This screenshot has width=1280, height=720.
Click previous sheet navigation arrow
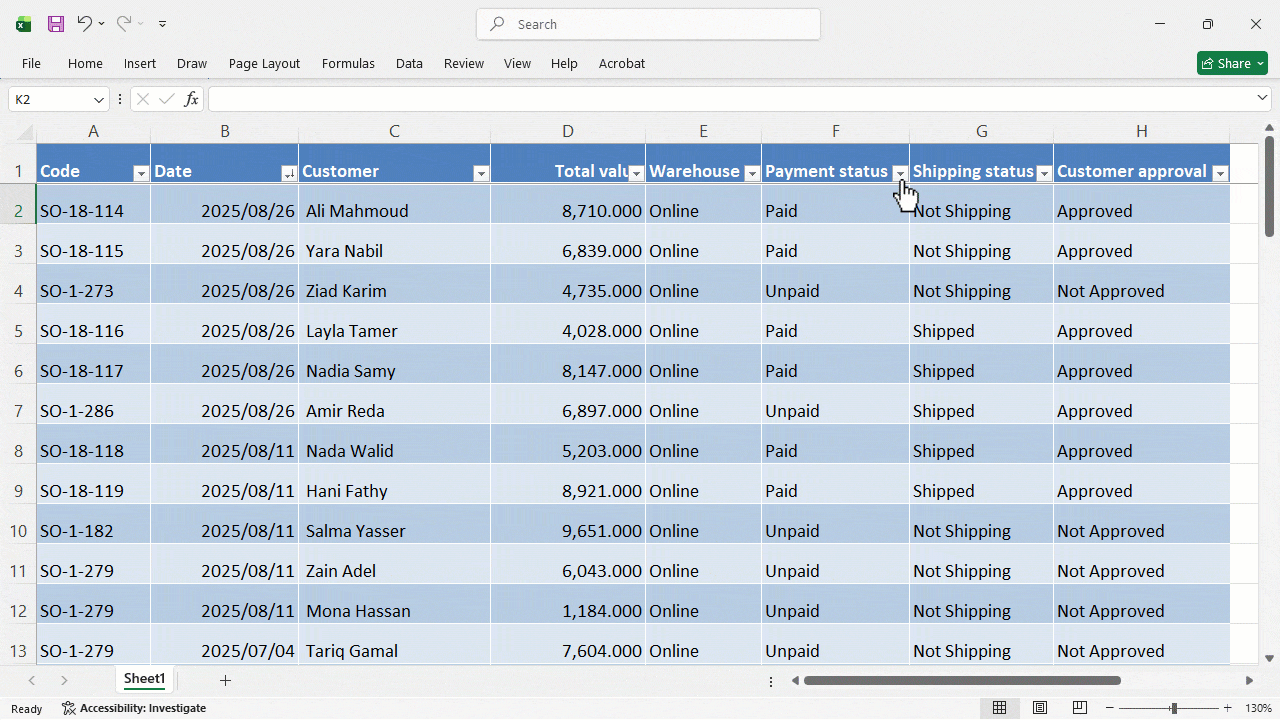click(x=31, y=680)
